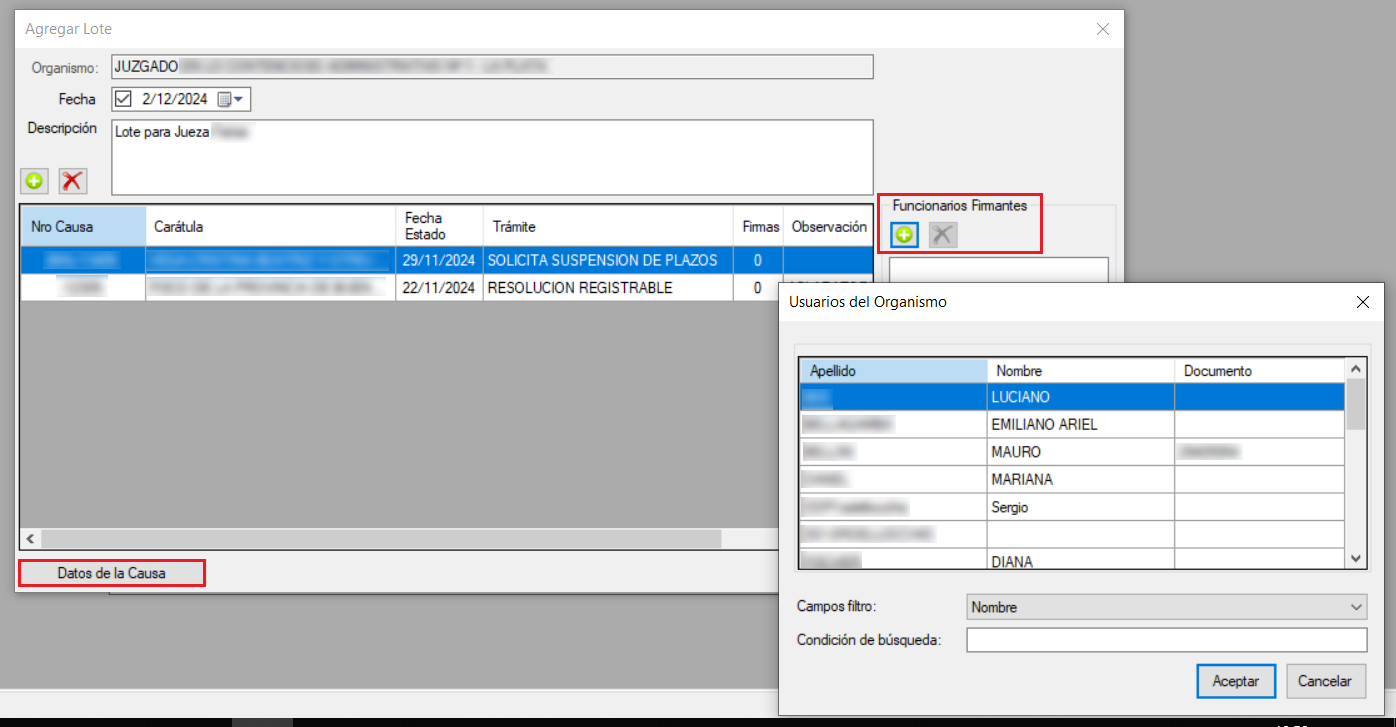
Task: Click the Cancelar button
Action: pyautogui.click(x=1325, y=681)
